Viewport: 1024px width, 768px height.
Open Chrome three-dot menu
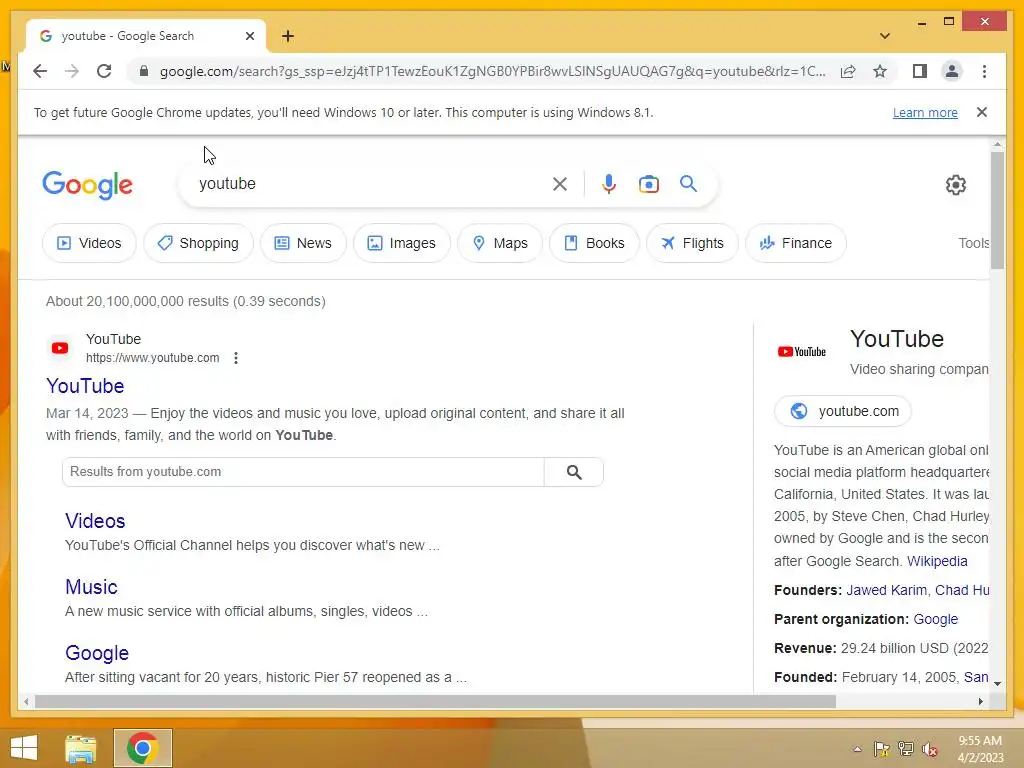(984, 71)
